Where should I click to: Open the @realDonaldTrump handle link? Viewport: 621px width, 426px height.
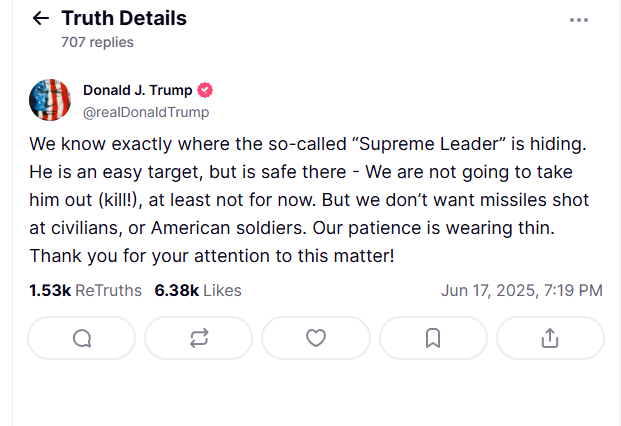146,112
